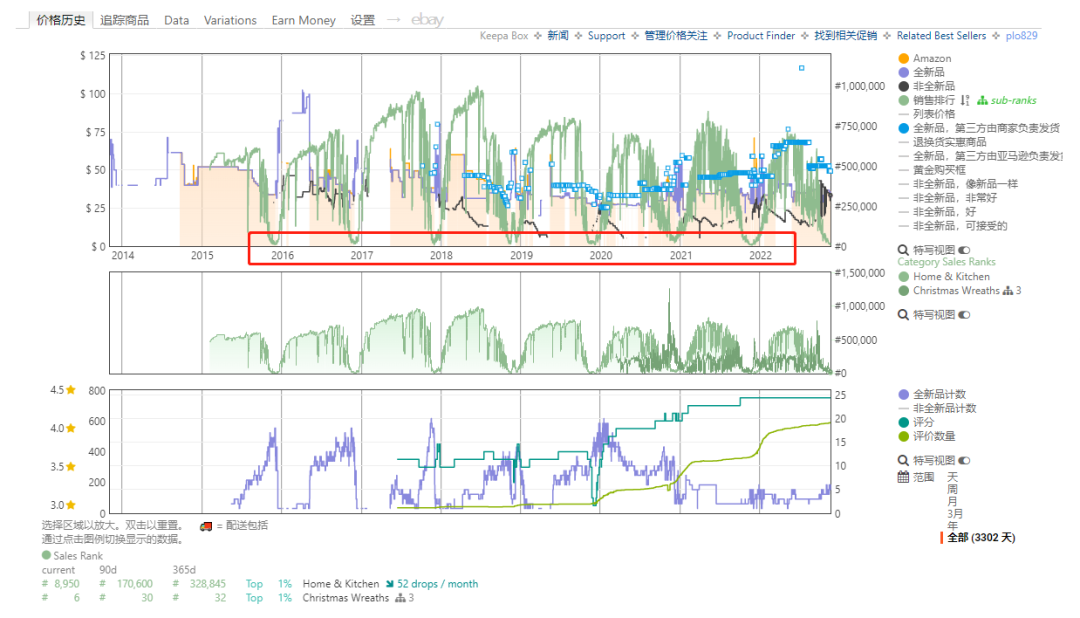Toggle the 评价数量 review count legend dot
This screenshot has width=1080, height=618.
pyautogui.click(x=904, y=436)
